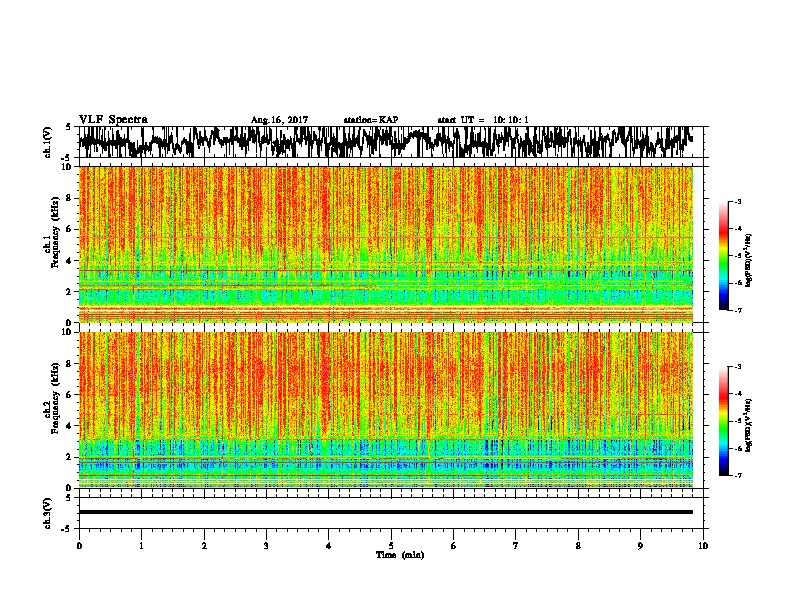The width and height of the screenshot is (792, 612).
Task: Click the 4 kHz tick label on ch.2 spectrogram
Action: pos(70,426)
